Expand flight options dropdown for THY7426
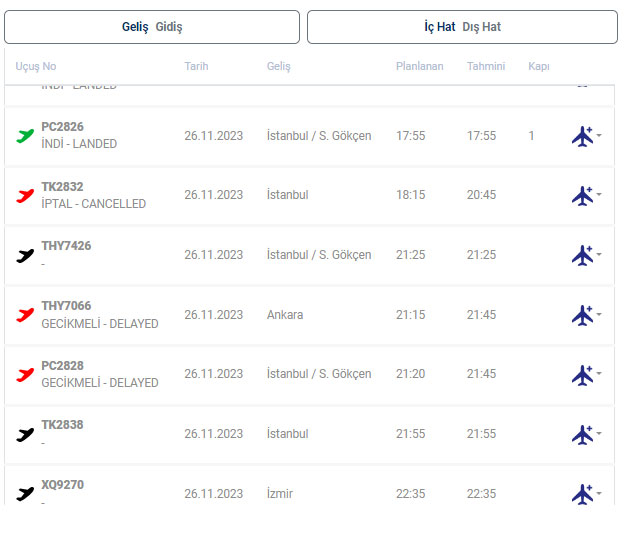The width and height of the screenshot is (628, 538). tap(599, 256)
